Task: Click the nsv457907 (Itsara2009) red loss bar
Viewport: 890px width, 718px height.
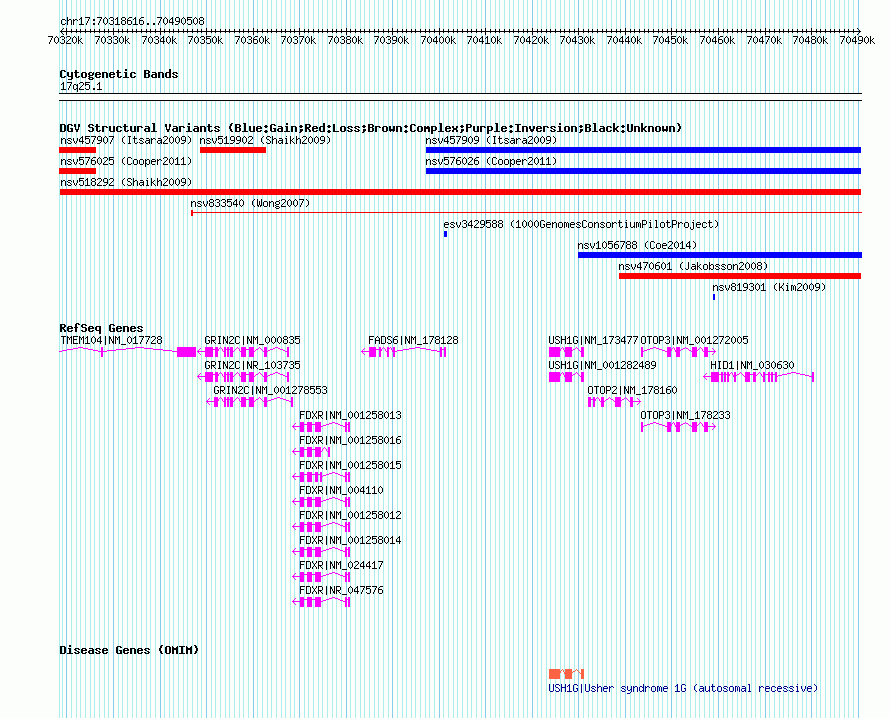Action: [78, 150]
